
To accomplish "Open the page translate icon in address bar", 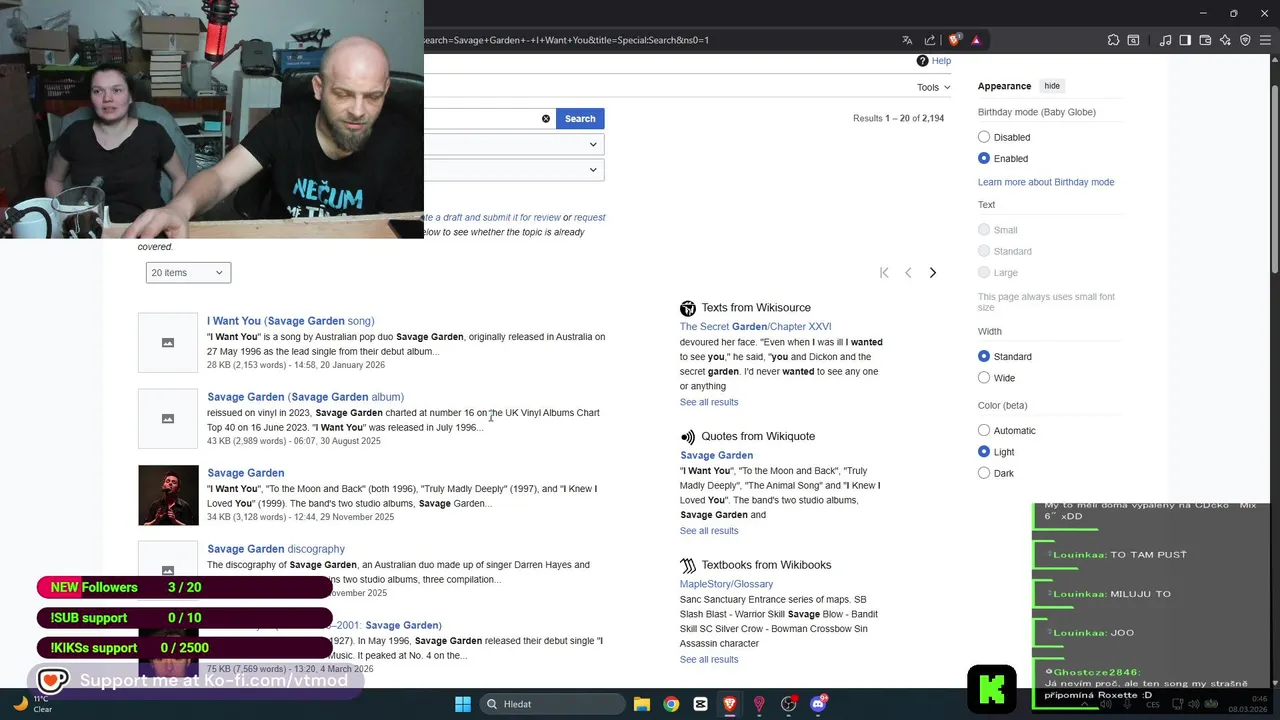I will (907, 40).
